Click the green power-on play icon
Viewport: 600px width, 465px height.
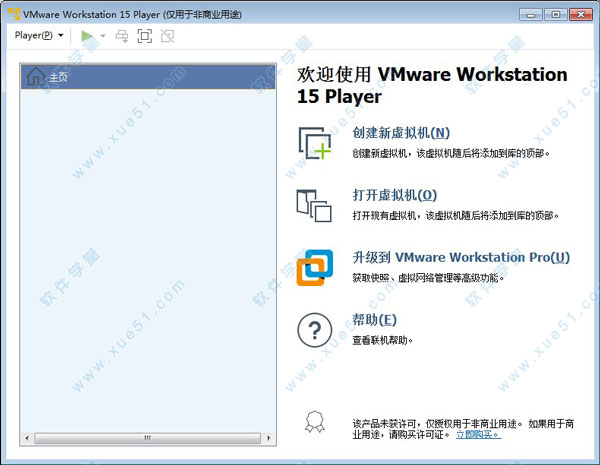point(87,36)
